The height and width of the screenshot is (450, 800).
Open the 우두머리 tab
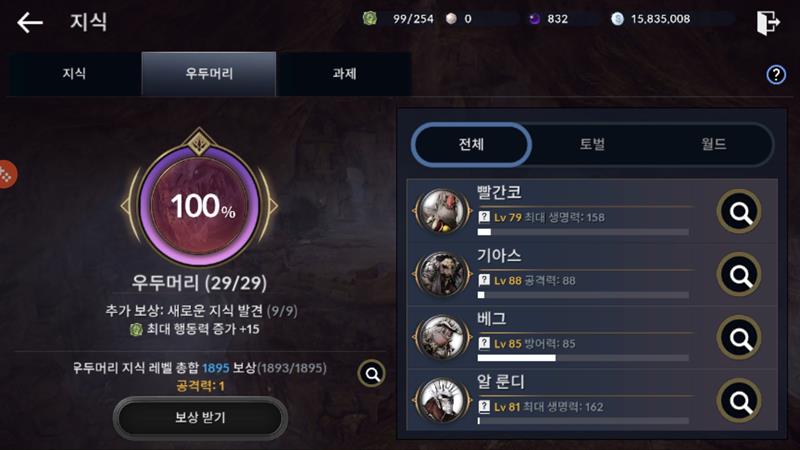pyautogui.click(x=209, y=74)
